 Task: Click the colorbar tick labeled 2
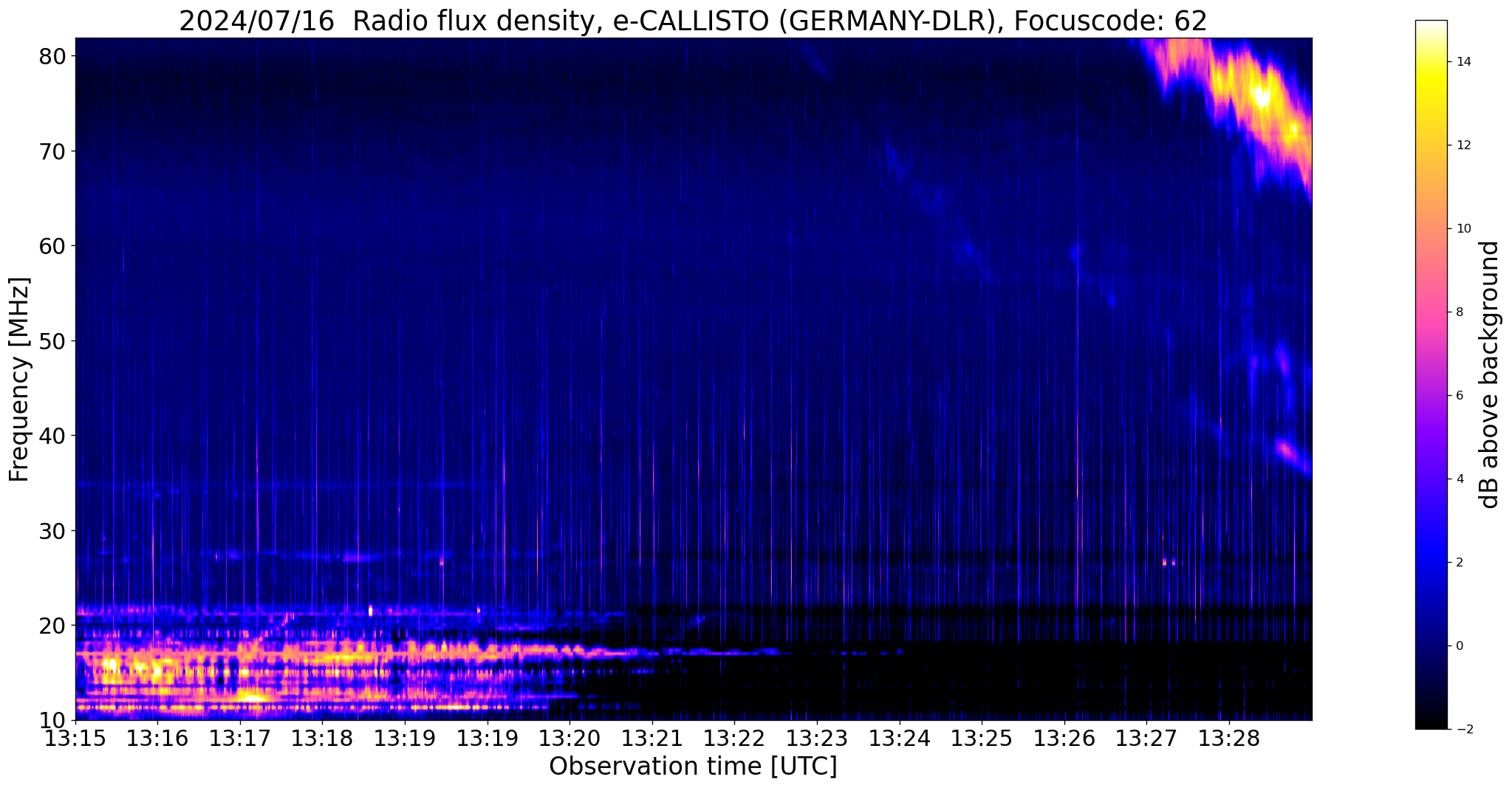pos(1459,563)
